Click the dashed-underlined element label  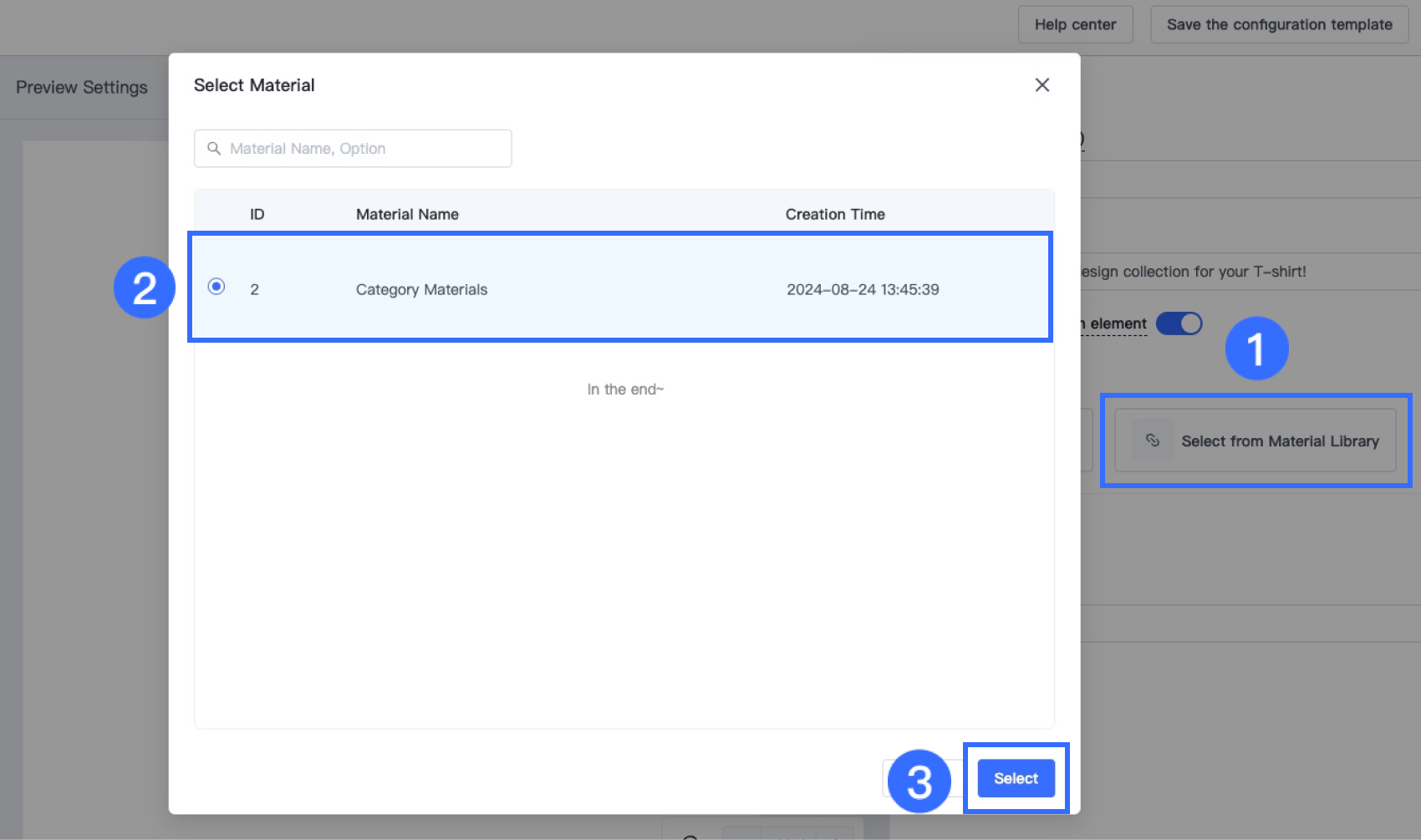tap(1118, 324)
